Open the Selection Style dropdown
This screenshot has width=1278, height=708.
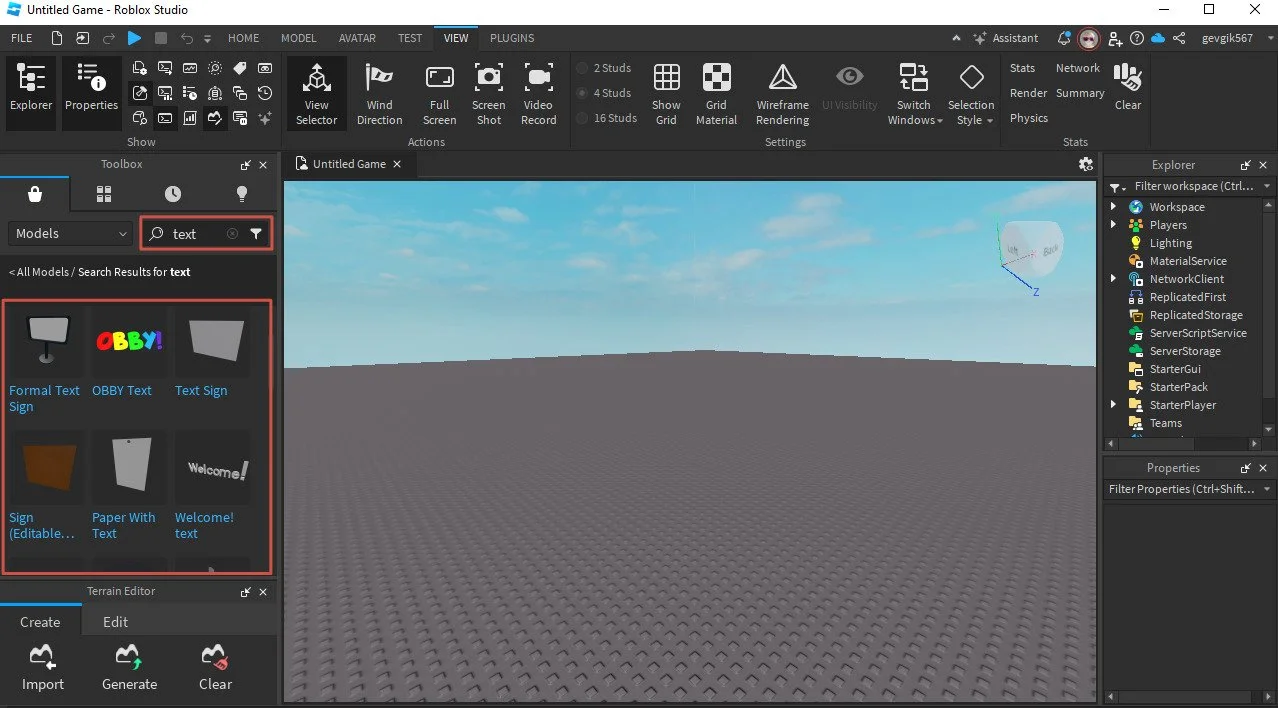(x=971, y=94)
